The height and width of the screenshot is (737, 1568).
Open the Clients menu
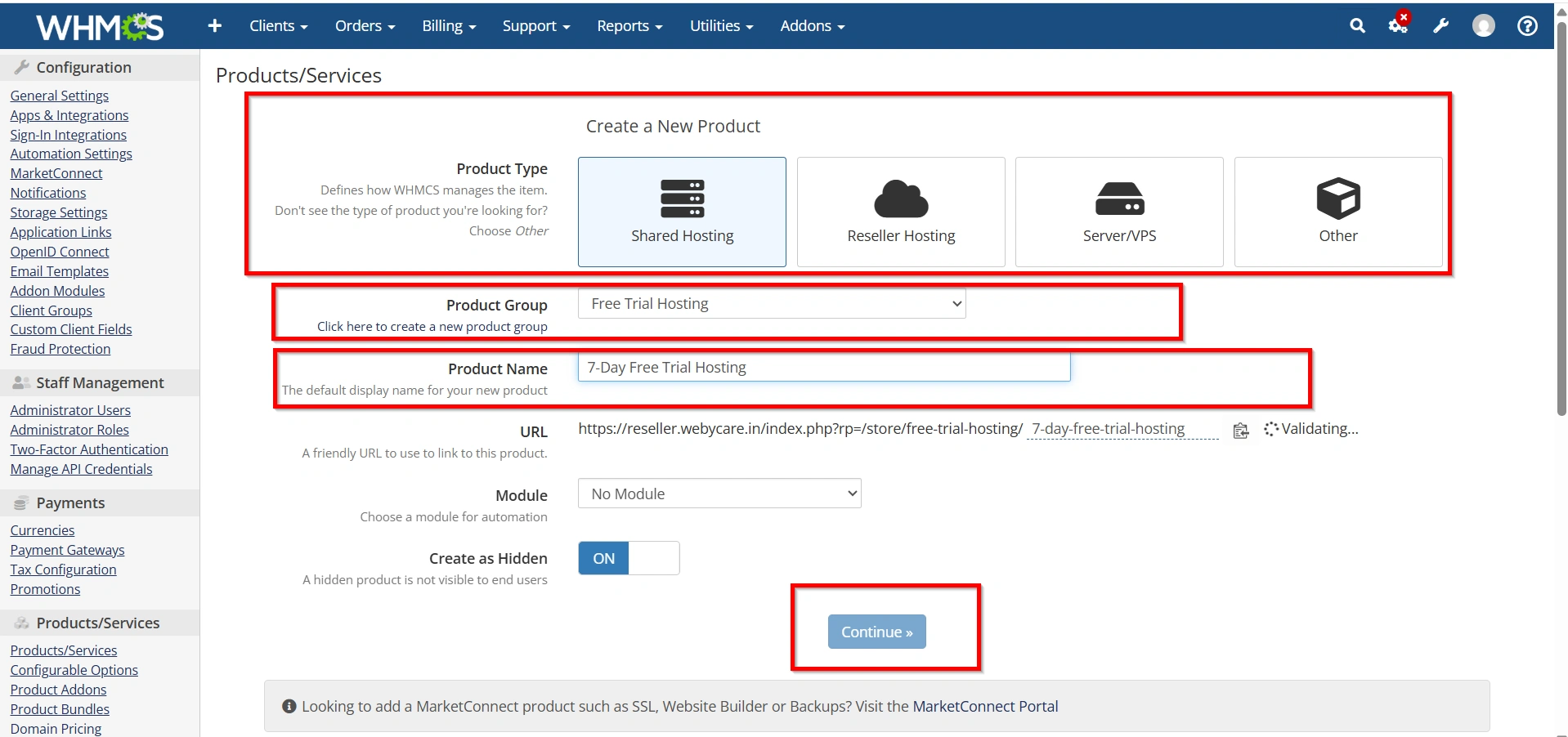278,26
